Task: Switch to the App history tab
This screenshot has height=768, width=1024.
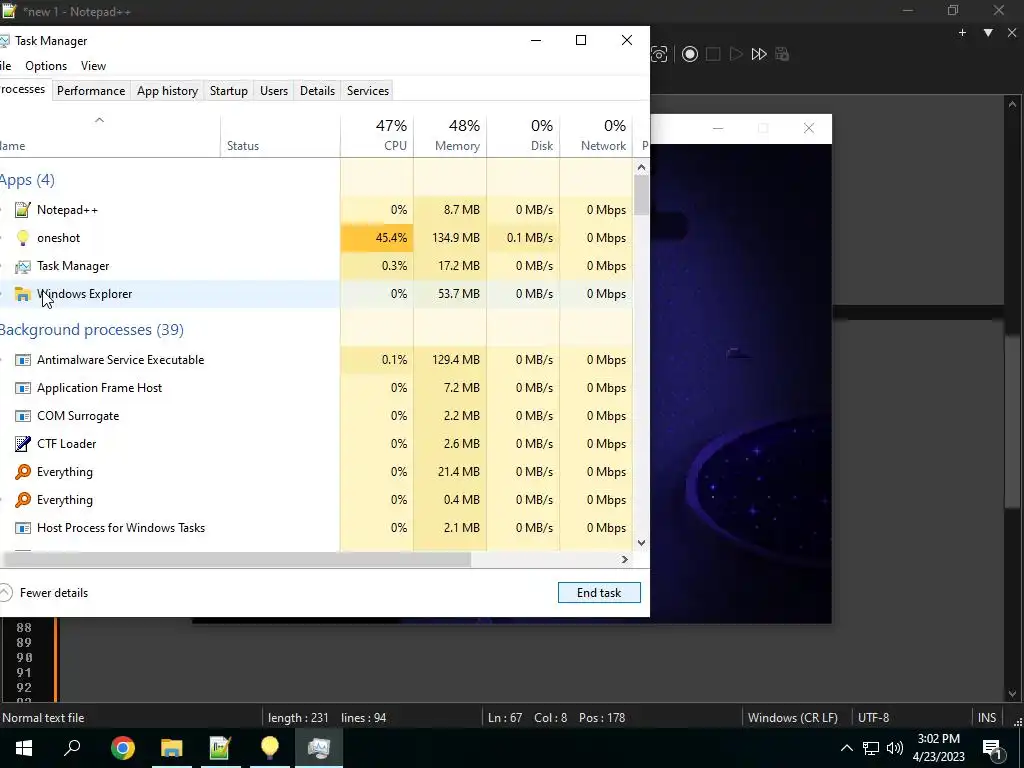Action: 167,91
